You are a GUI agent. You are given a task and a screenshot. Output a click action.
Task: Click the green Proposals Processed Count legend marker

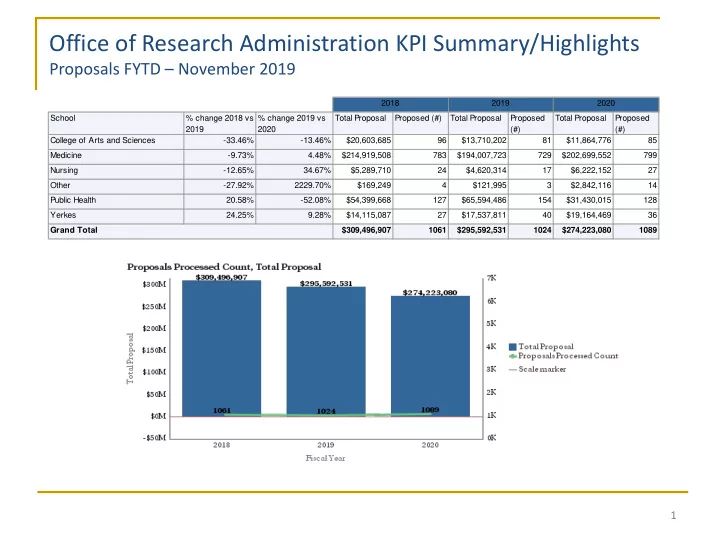coord(513,356)
